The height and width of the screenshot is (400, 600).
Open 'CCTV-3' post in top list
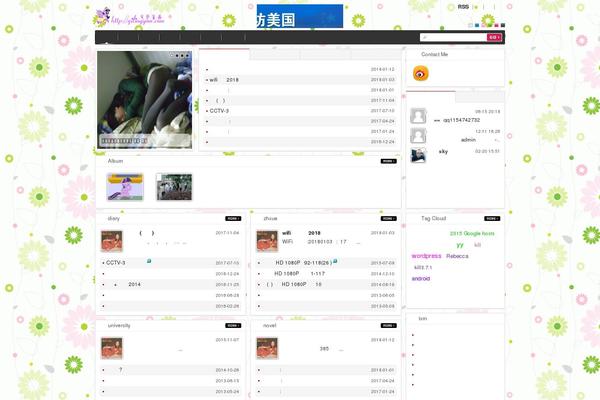(219, 111)
